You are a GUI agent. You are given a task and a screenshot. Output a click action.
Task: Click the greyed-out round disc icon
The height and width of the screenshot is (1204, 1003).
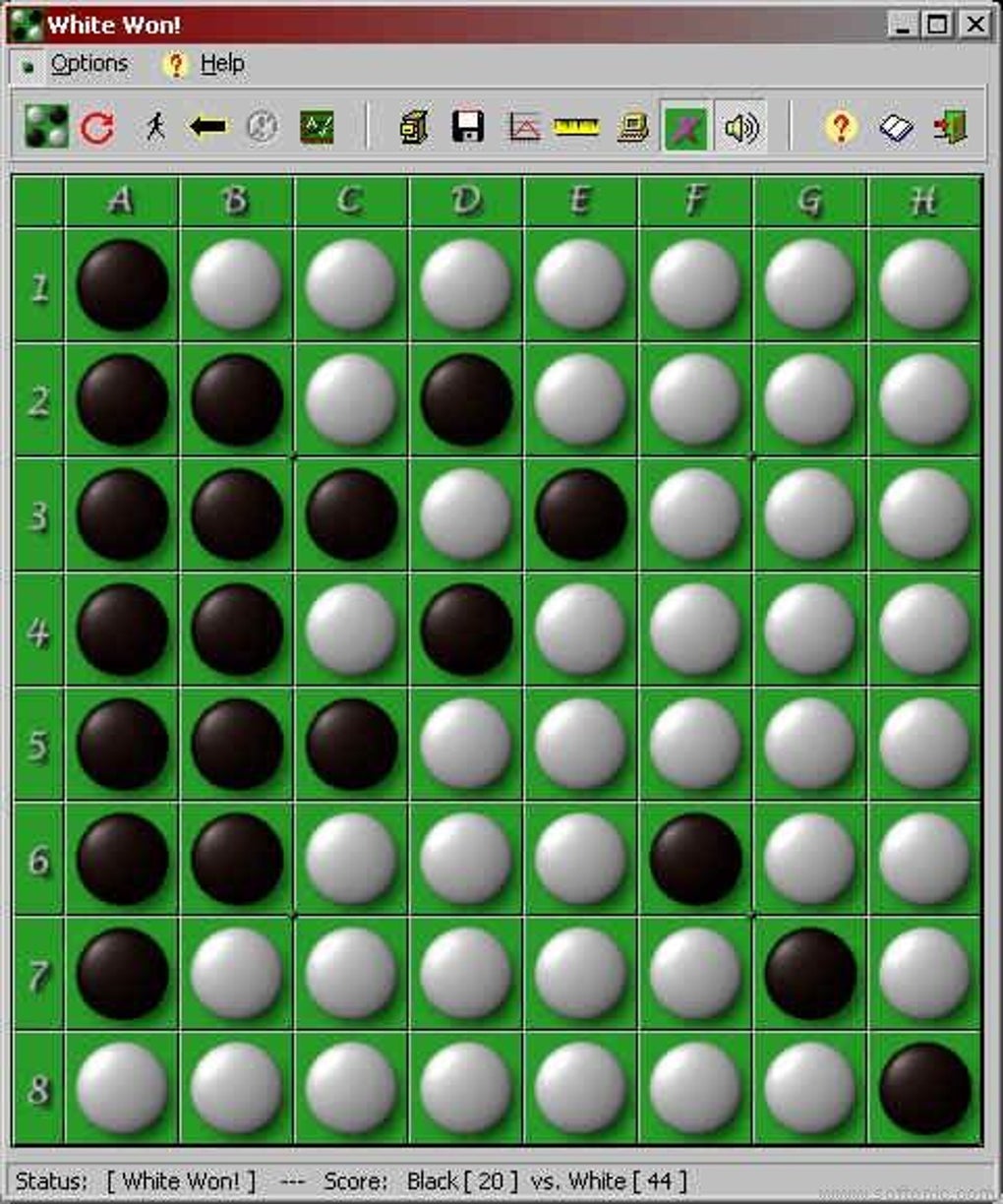262,127
